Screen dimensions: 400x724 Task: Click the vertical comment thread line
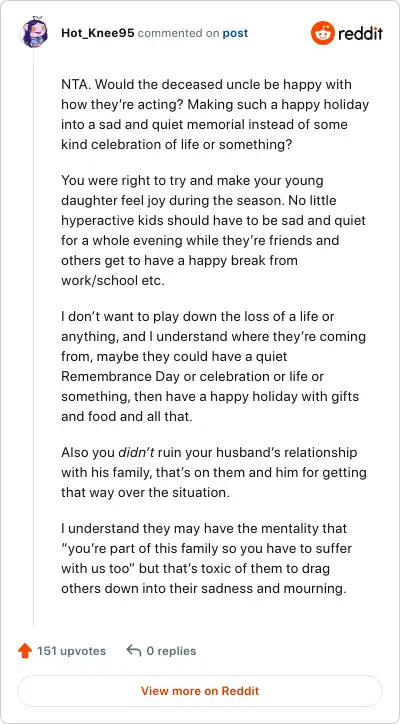coord(33,337)
